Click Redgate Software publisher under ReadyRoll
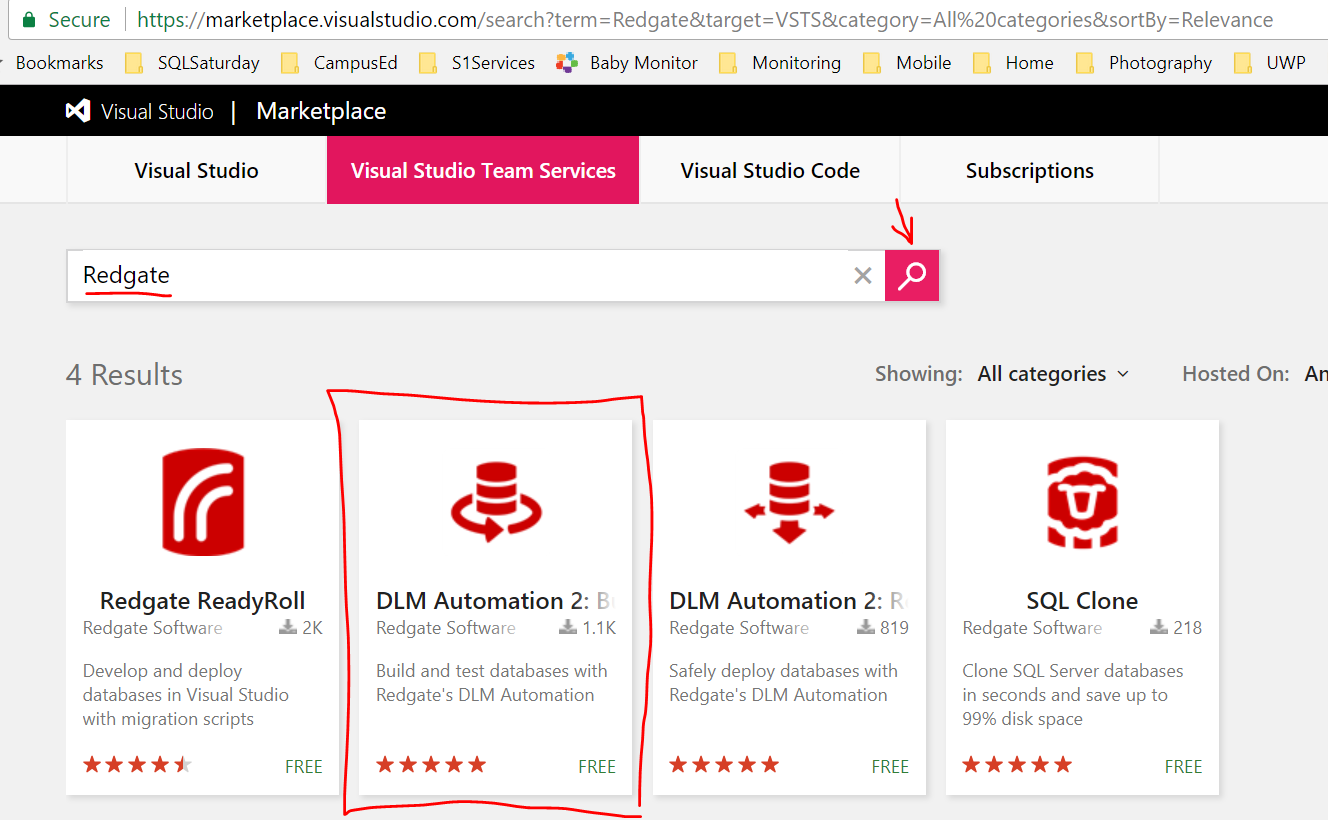The height and width of the screenshot is (820, 1328). coord(153,628)
